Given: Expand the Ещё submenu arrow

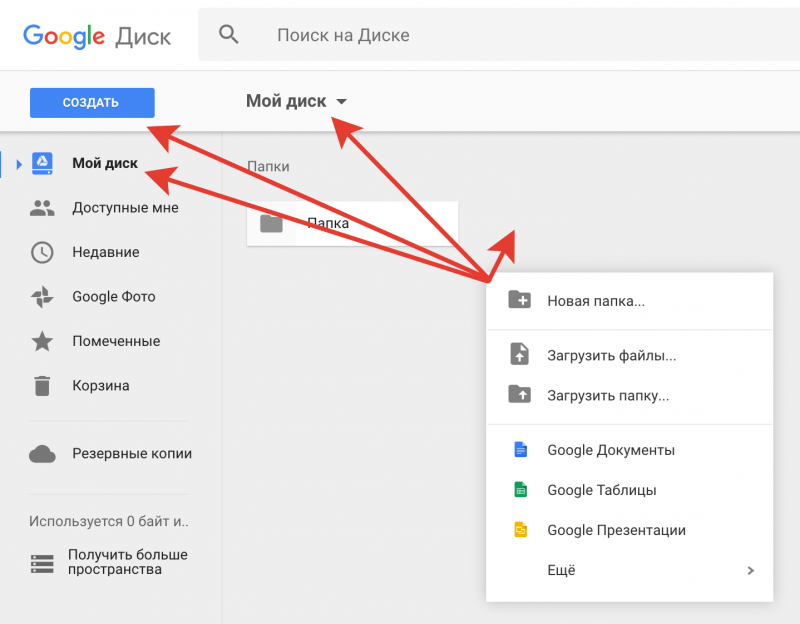Looking at the screenshot, I should pyautogui.click(x=750, y=571).
